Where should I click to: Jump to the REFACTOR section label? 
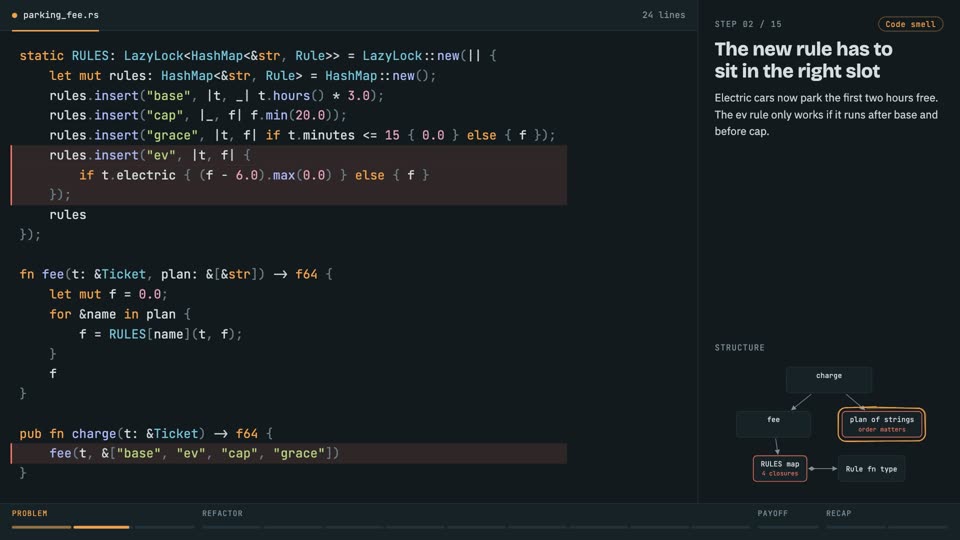tap(222, 513)
